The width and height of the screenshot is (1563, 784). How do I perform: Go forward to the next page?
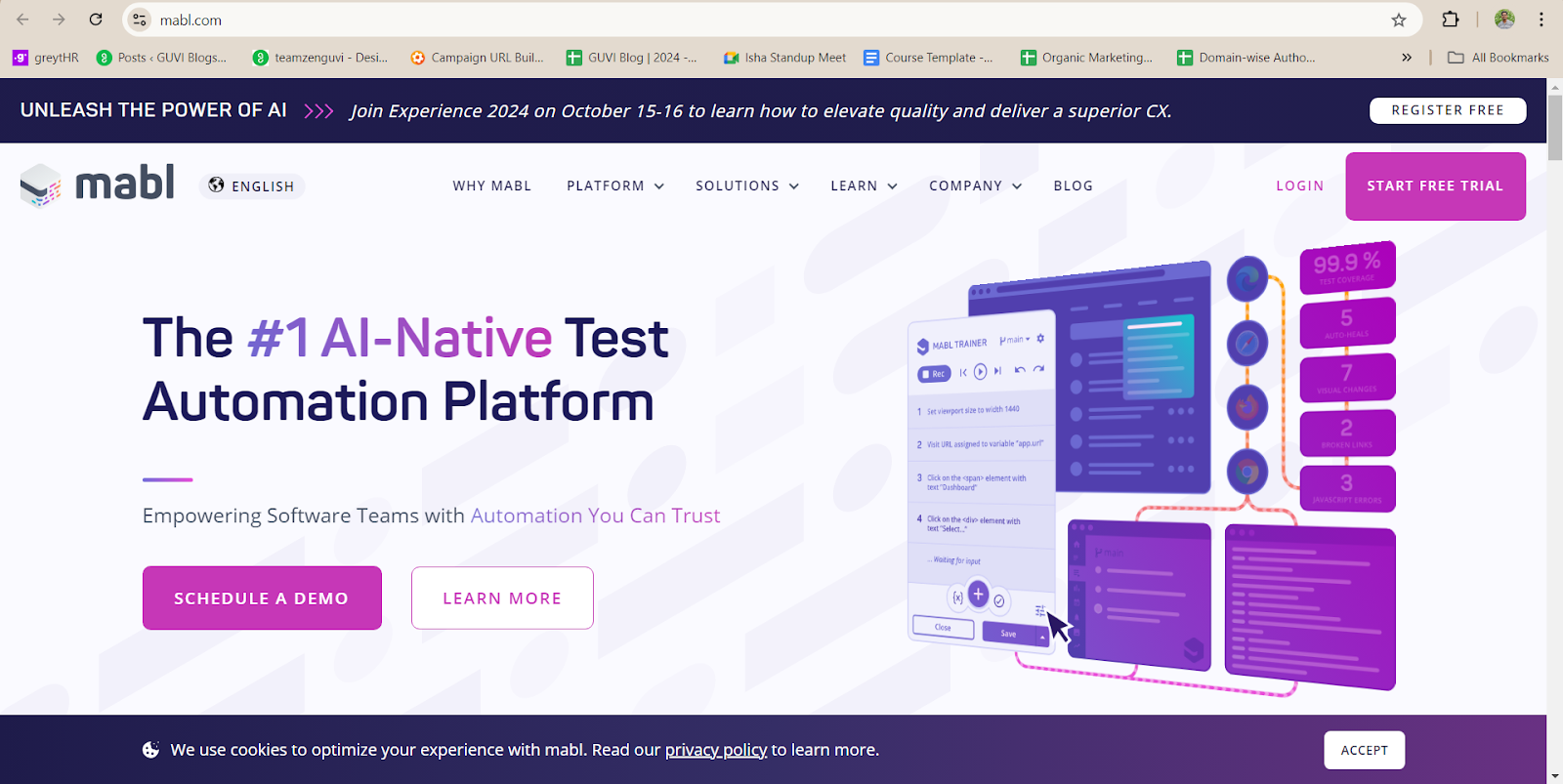[59, 20]
